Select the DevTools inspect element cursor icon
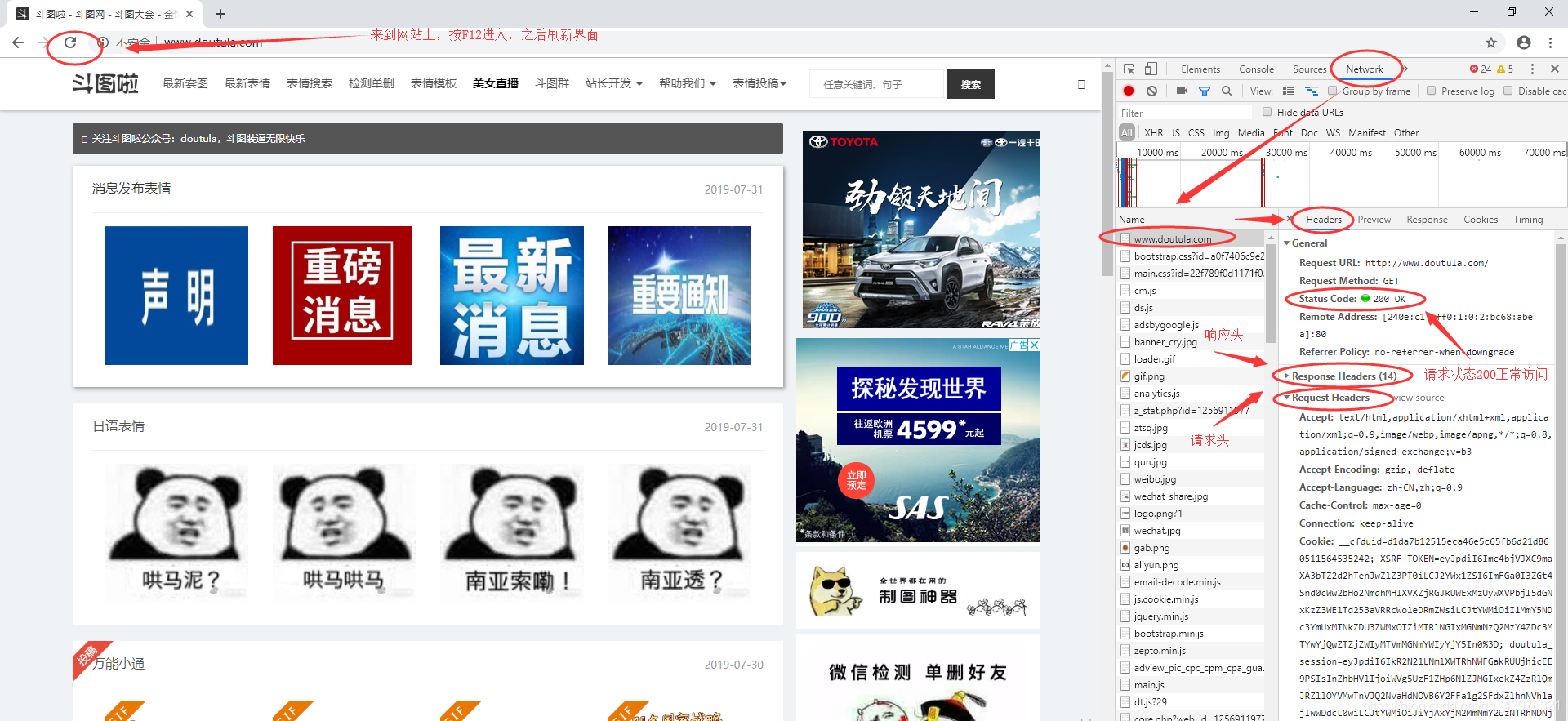This screenshot has width=1568, height=721. pos(1129,69)
